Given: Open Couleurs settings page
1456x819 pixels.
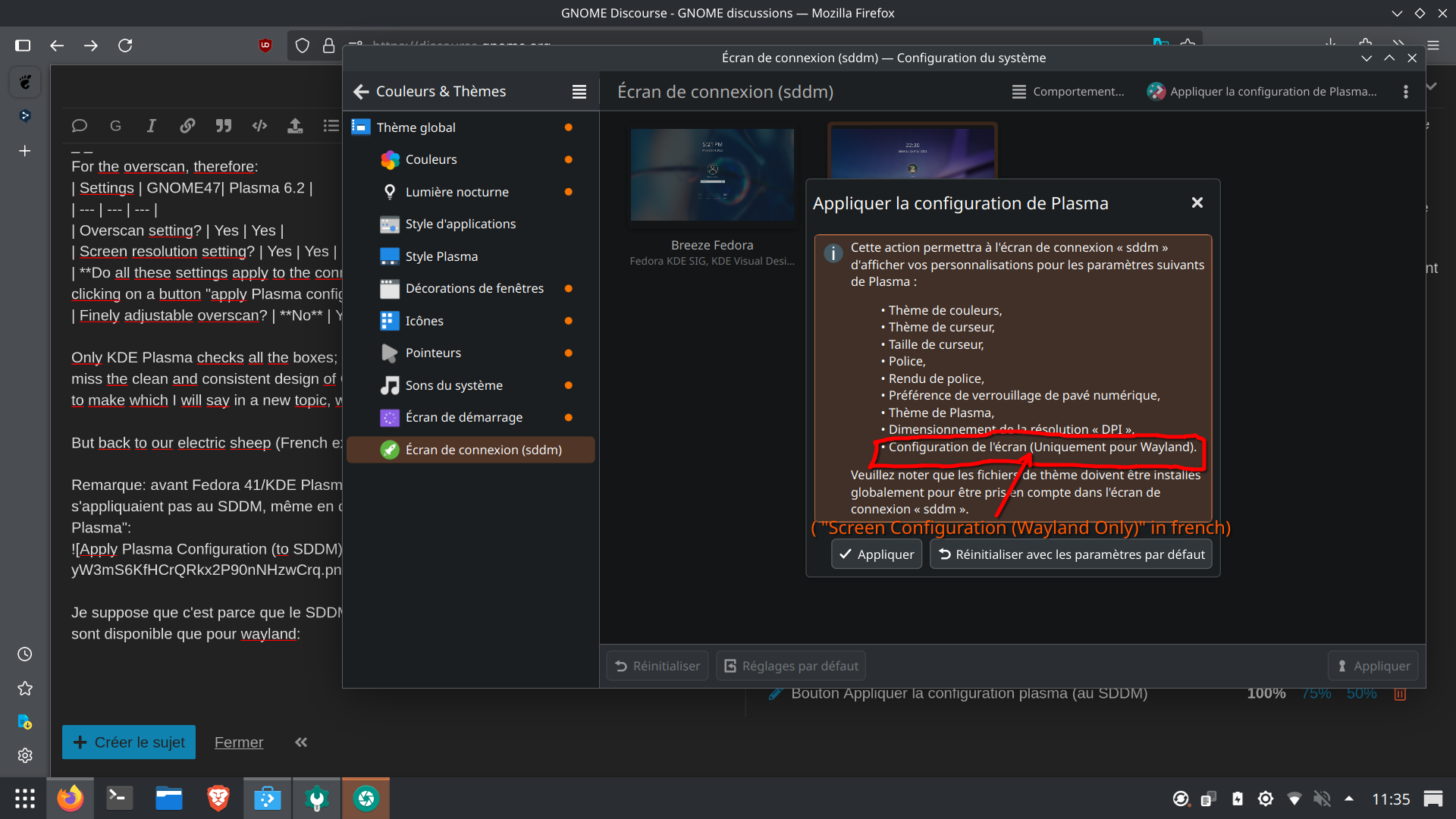Looking at the screenshot, I should click(470, 159).
